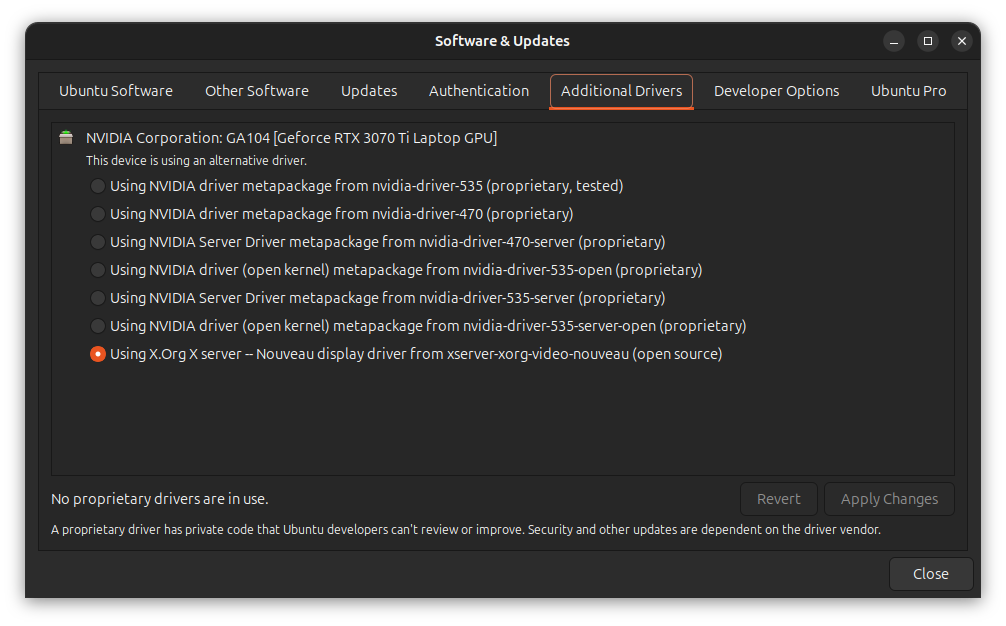Close the Software & Updates dialog
Image resolution: width=1006 pixels, height=626 pixels.
click(x=931, y=574)
